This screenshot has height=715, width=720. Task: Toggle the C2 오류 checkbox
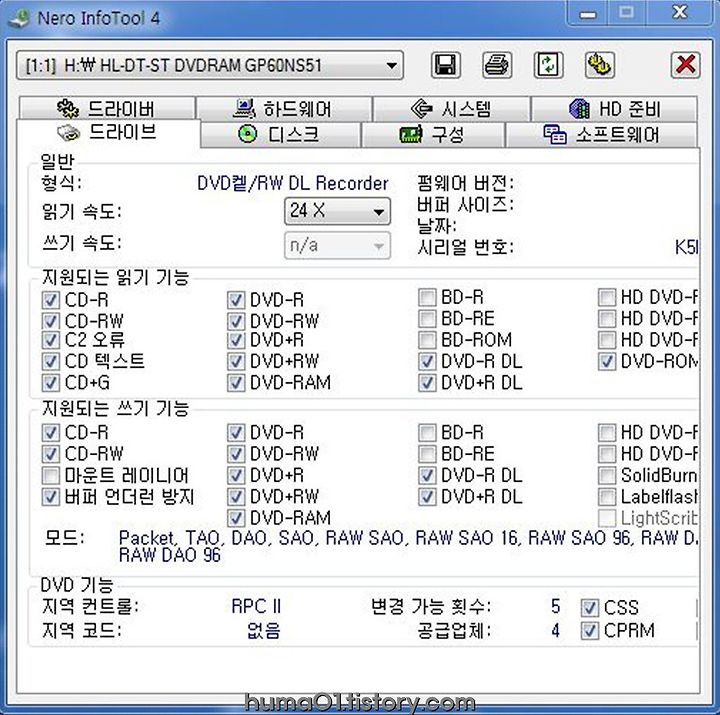[x=51, y=340]
